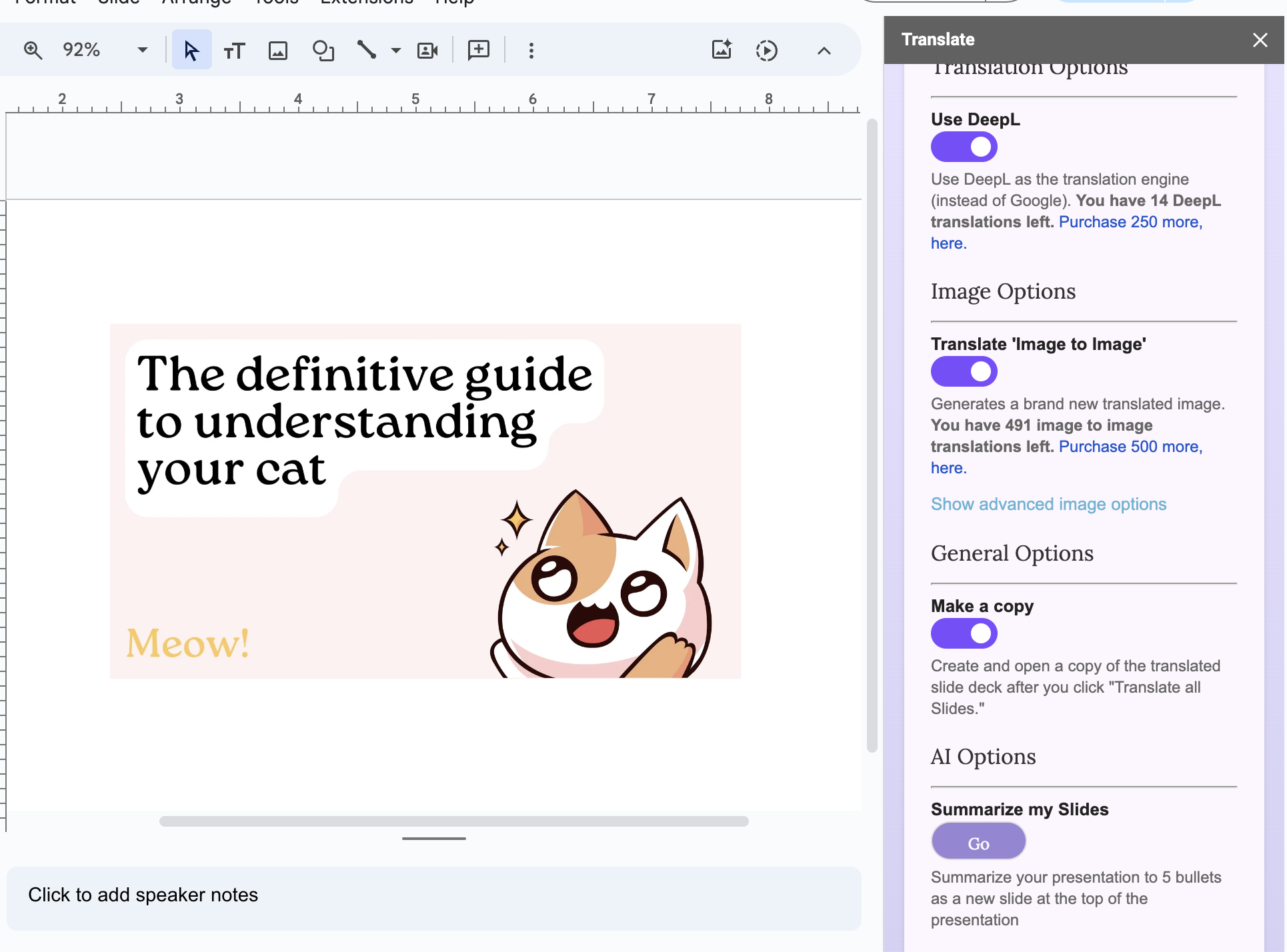Click the Translate panel title
Image resolution: width=1287 pixels, height=952 pixels.
click(938, 39)
